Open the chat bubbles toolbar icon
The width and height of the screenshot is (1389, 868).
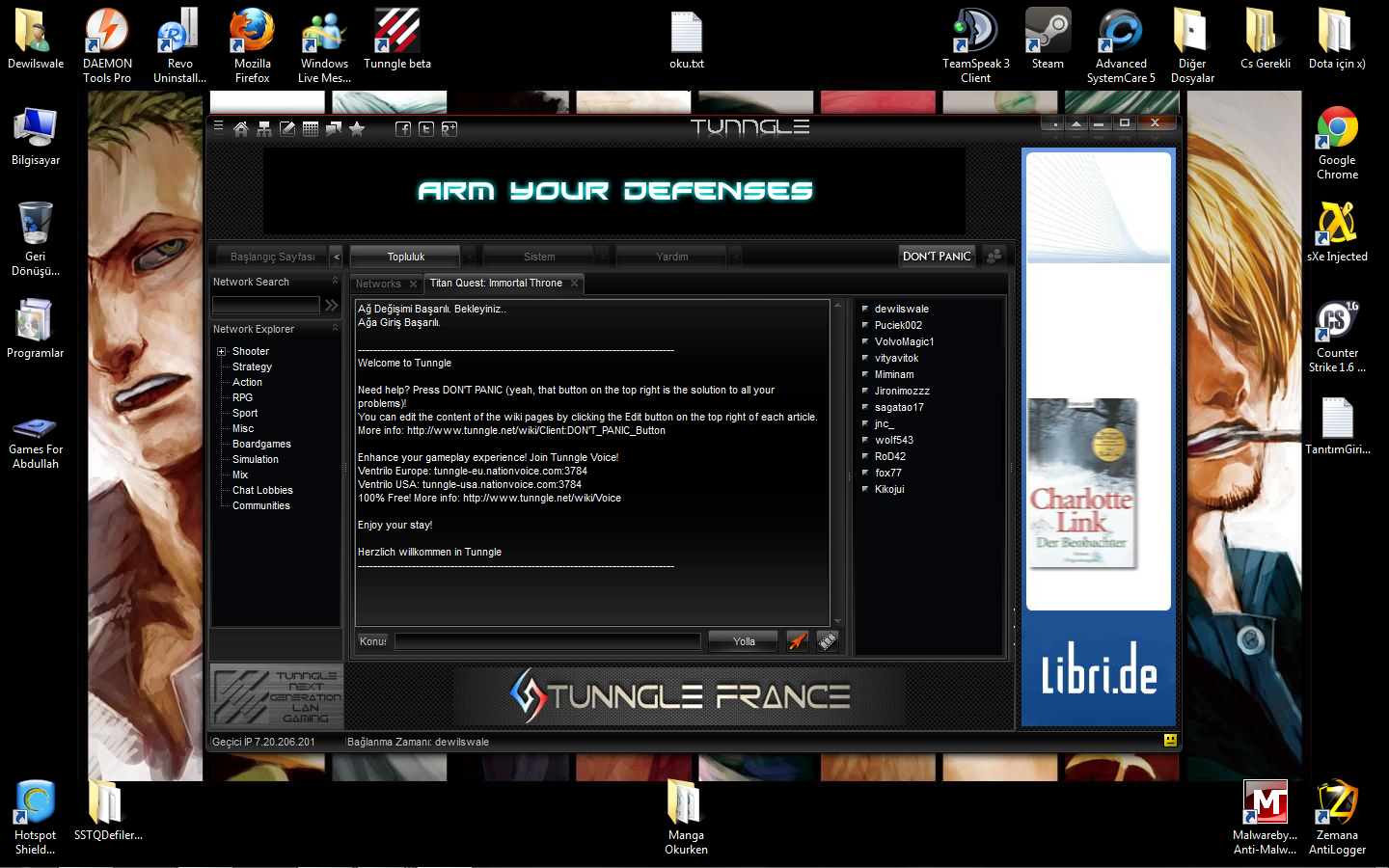[x=334, y=128]
